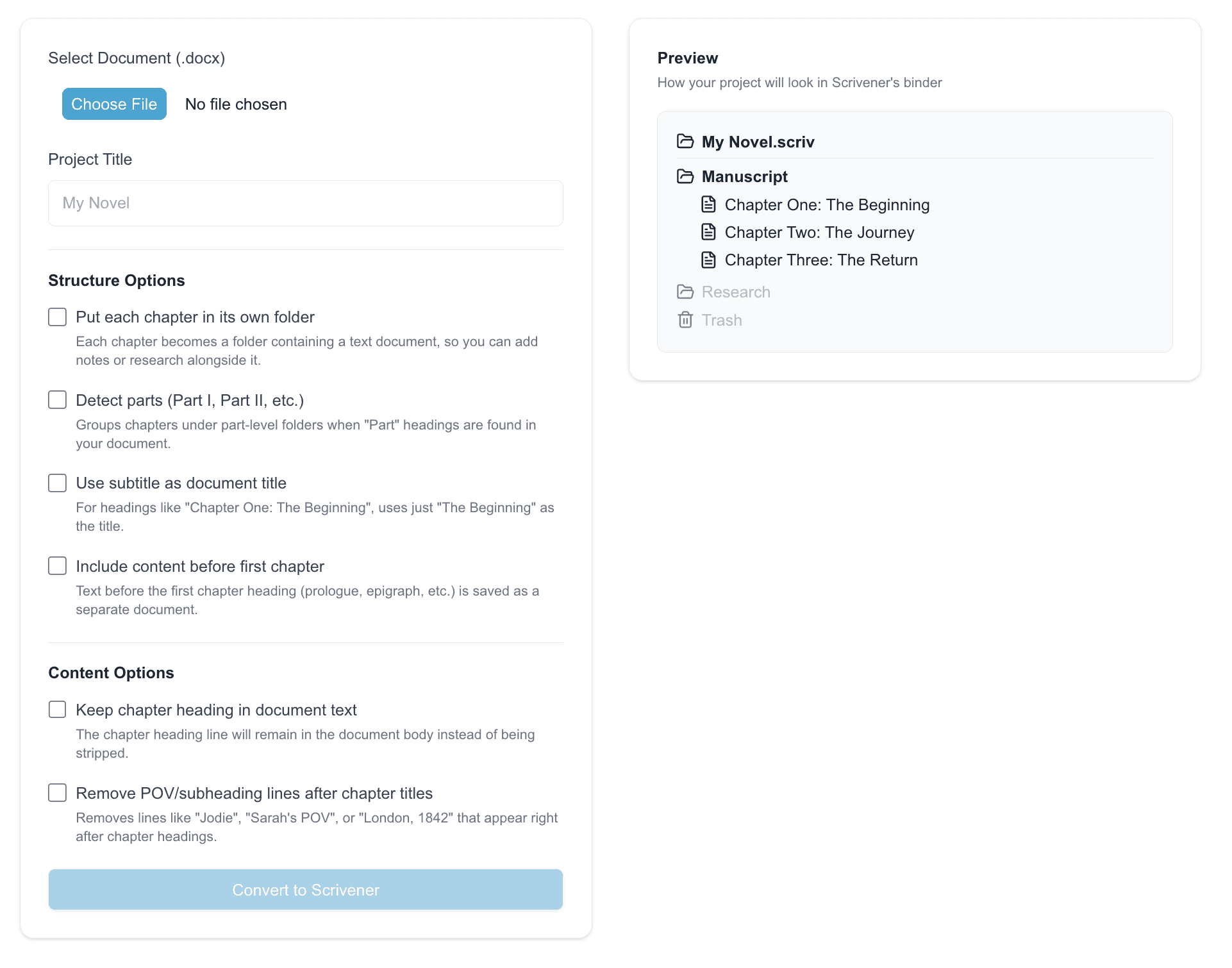Click the Research folder icon
Screen dimensions: 1232x968
click(x=685, y=292)
